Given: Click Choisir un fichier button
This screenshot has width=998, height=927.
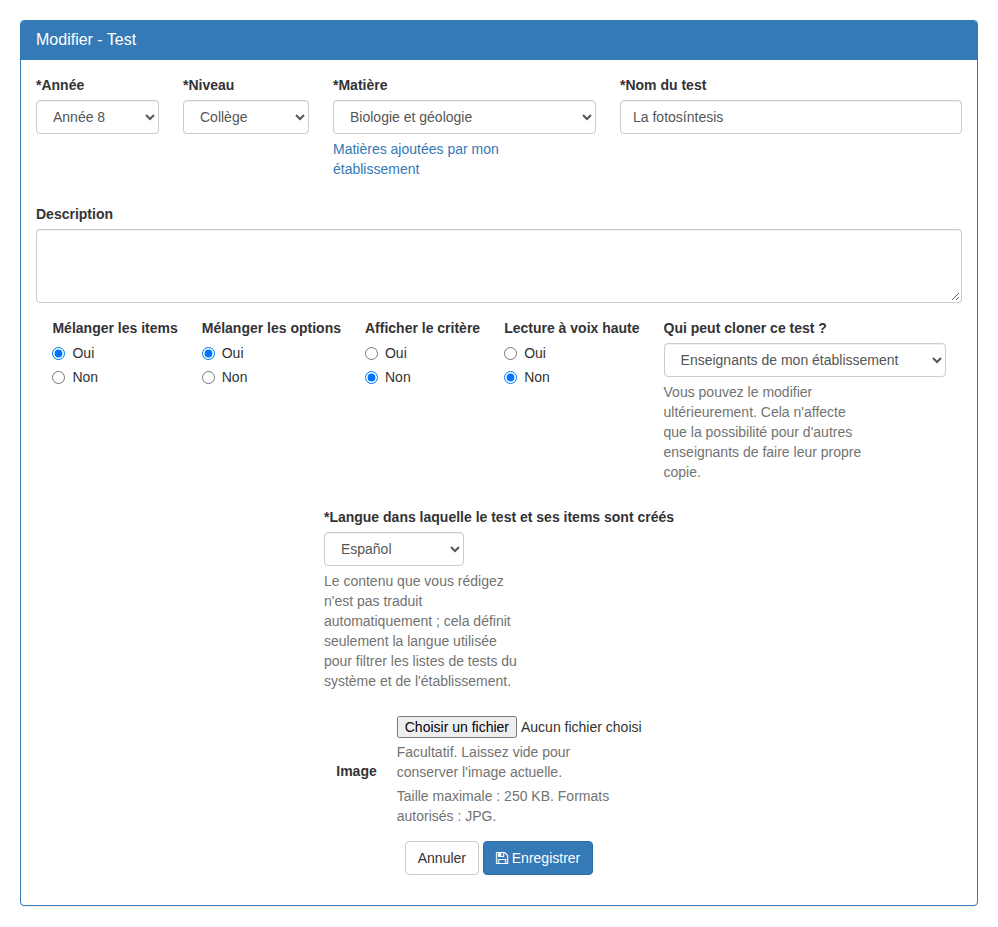Looking at the screenshot, I should point(456,727).
